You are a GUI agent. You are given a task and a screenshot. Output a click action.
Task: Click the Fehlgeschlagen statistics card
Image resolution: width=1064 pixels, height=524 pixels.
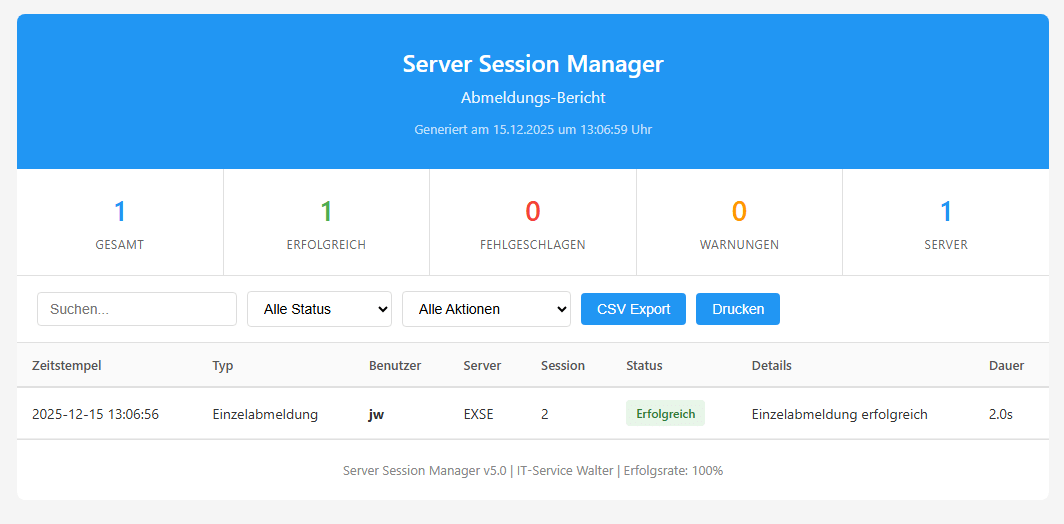533,223
